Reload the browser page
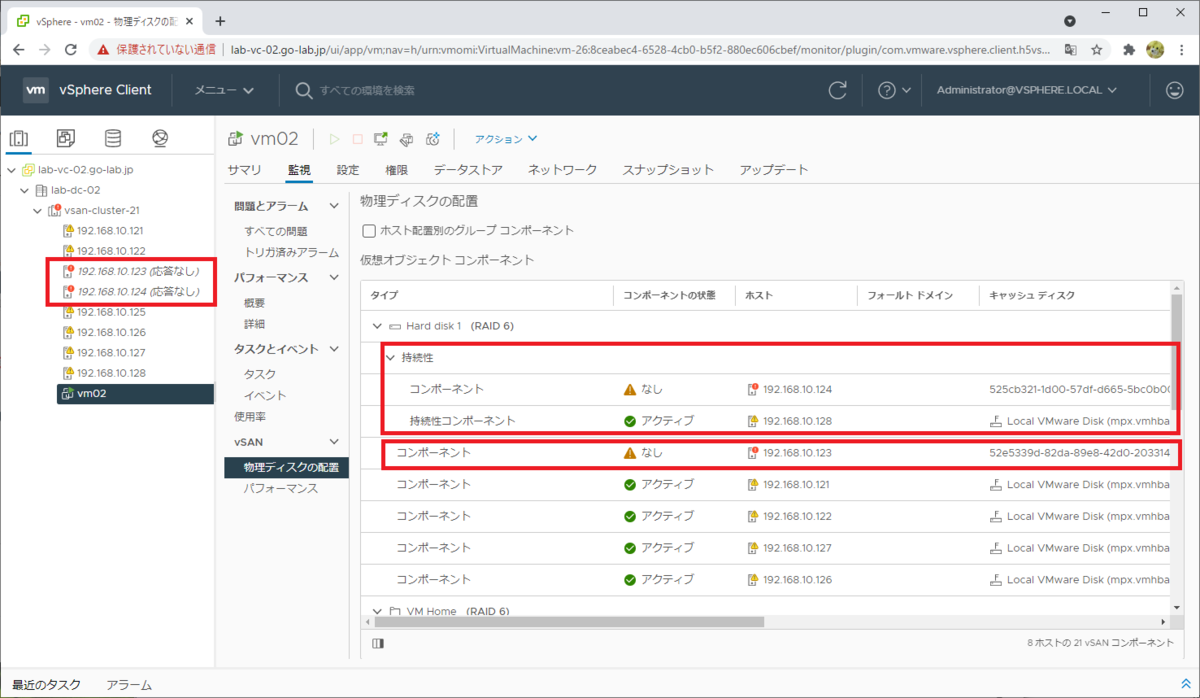The height and width of the screenshot is (698, 1200). point(71,49)
